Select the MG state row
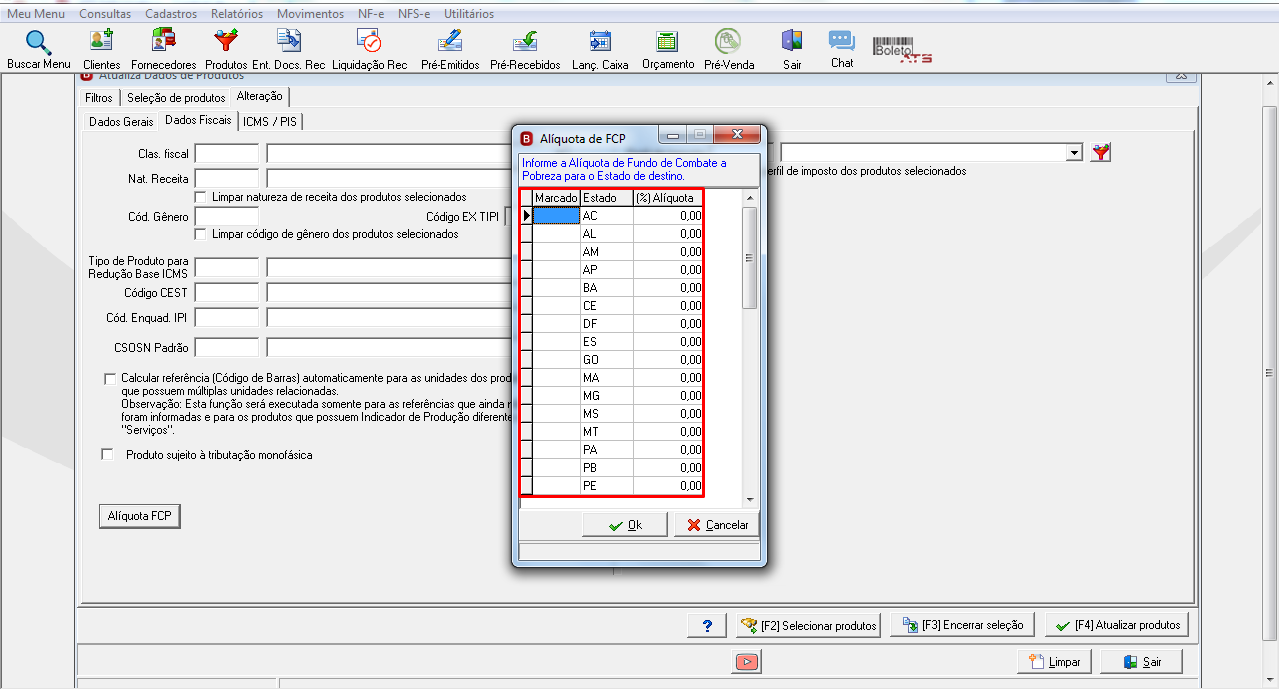Viewport: 1279px width, 691px height. 612,395
